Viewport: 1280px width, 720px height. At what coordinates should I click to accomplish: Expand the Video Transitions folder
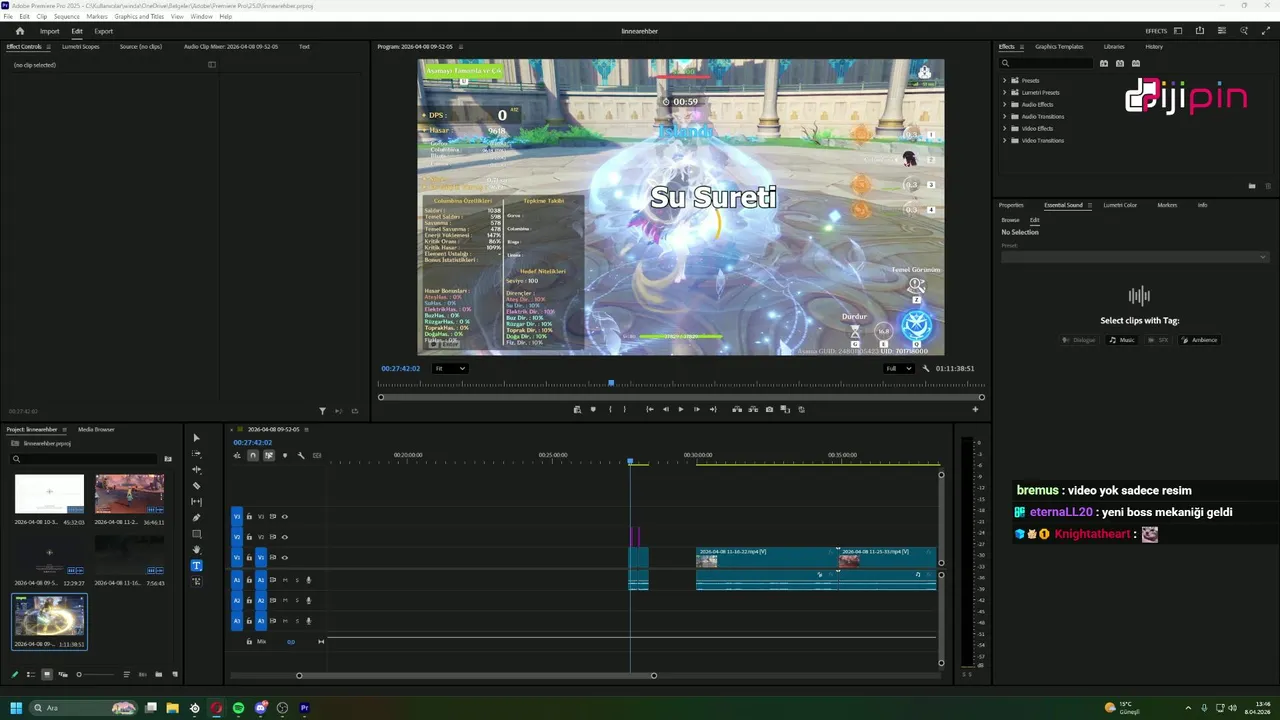[x=1004, y=140]
